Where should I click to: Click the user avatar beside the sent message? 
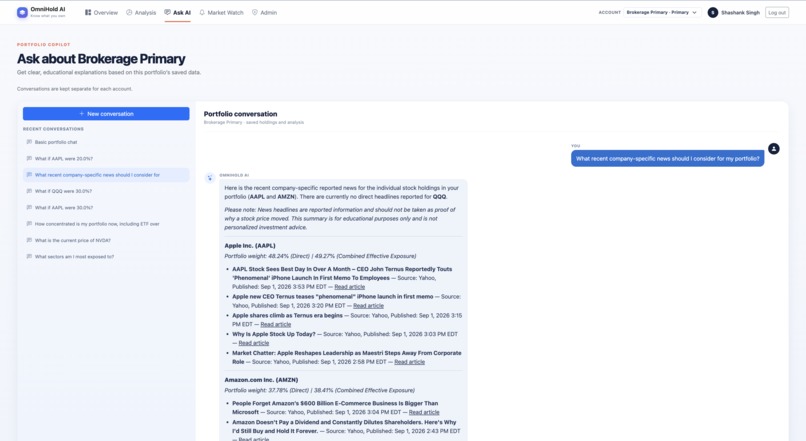pos(774,149)
